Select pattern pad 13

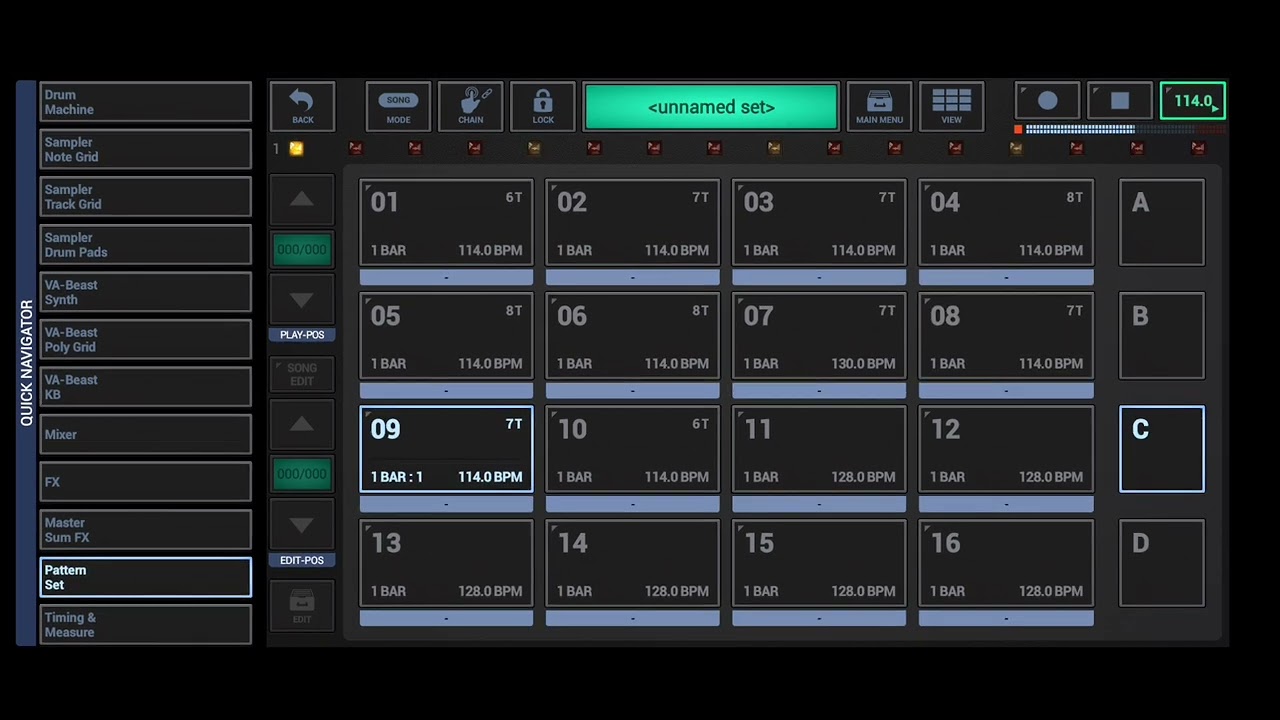tap(446, 563)
